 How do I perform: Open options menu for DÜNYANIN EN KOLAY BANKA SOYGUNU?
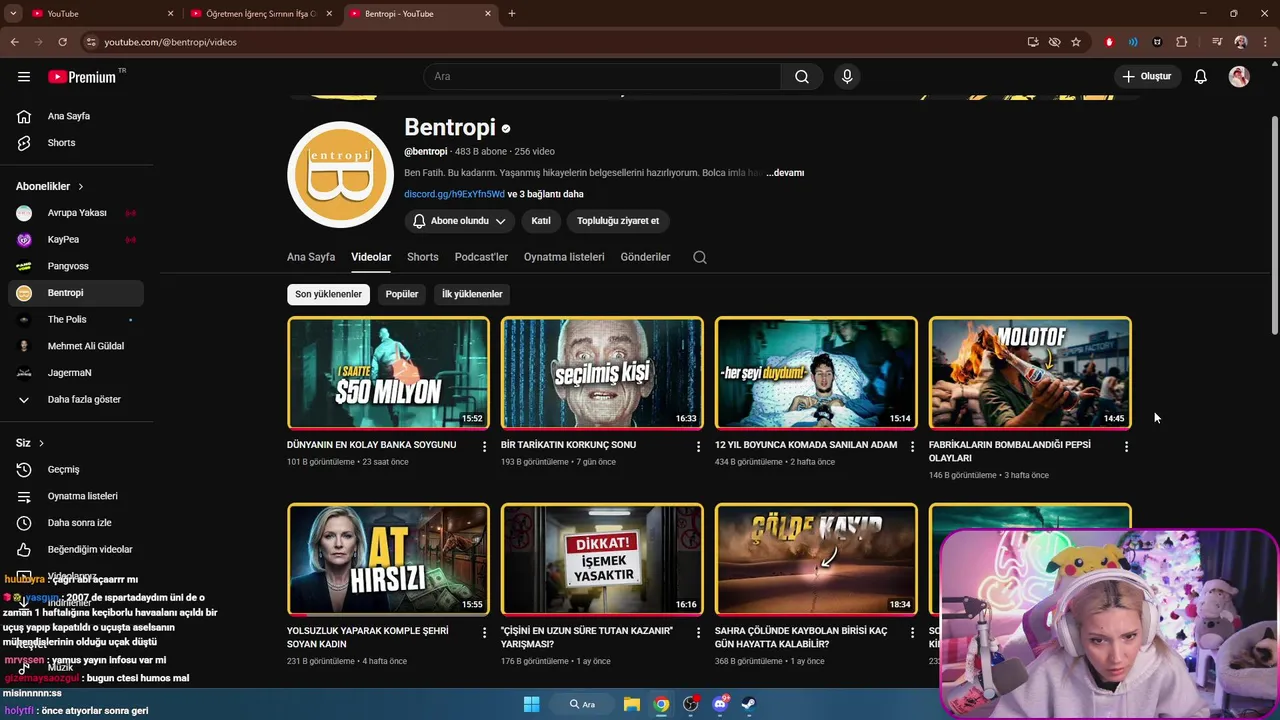tap(484, 447)
